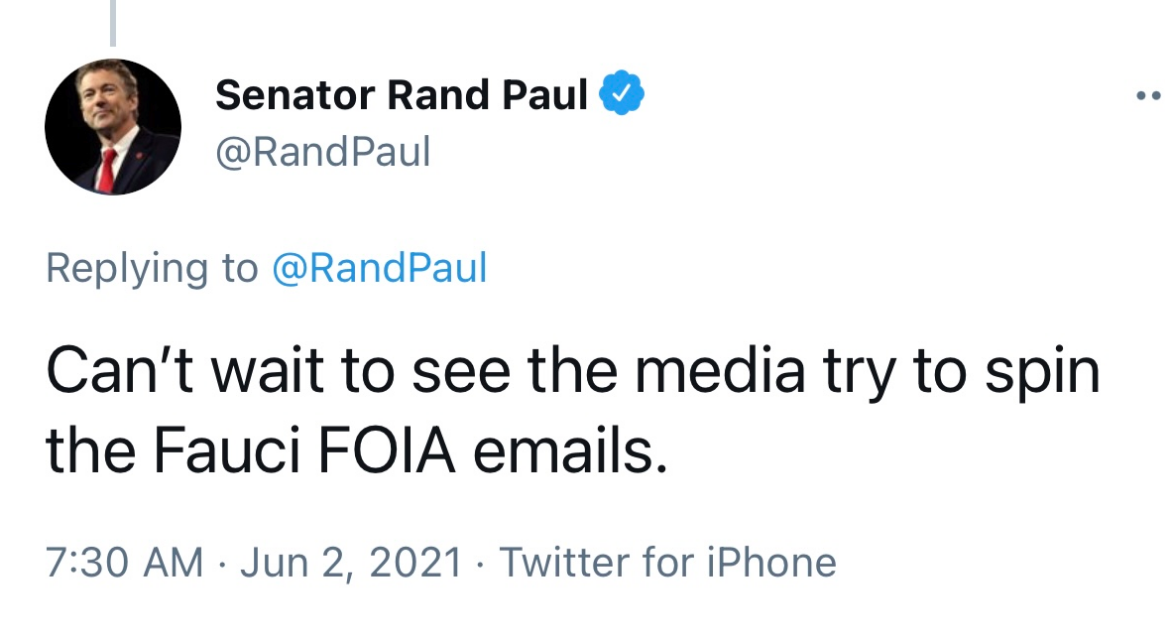Click the word "spin" in the tweet
This screenshot has width=1165, height=631.
pyautogui.click(x=1043, y=373)
